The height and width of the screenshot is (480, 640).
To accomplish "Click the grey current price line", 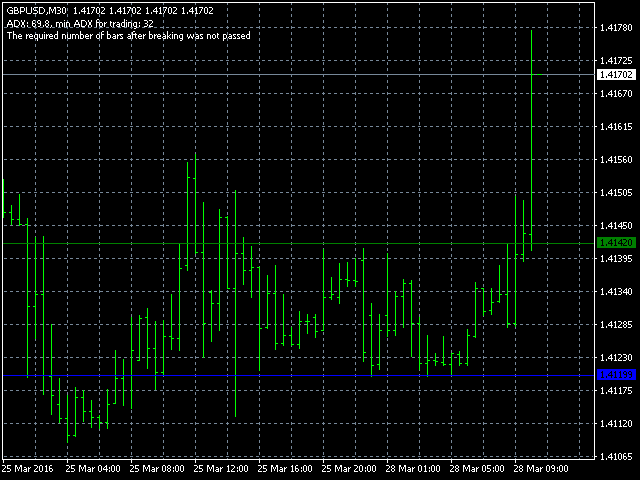I will tap(298, 75).
